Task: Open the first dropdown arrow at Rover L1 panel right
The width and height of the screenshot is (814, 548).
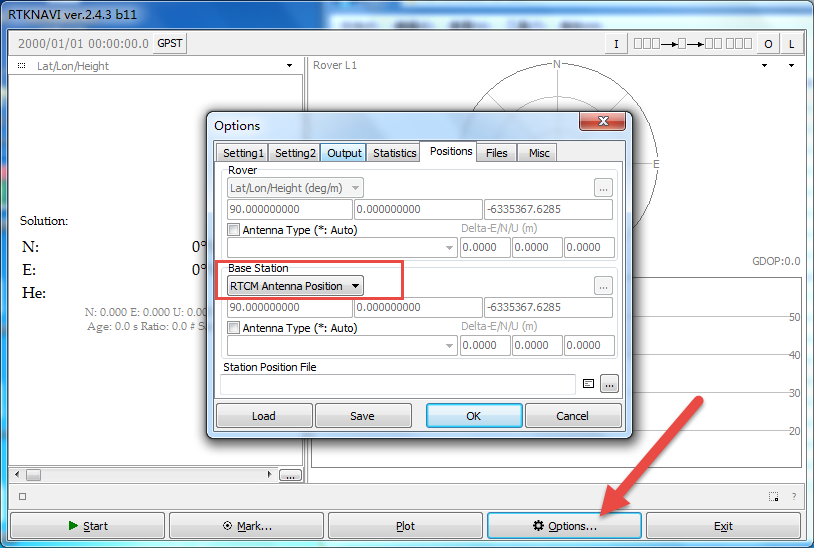Action: [764, 65]
